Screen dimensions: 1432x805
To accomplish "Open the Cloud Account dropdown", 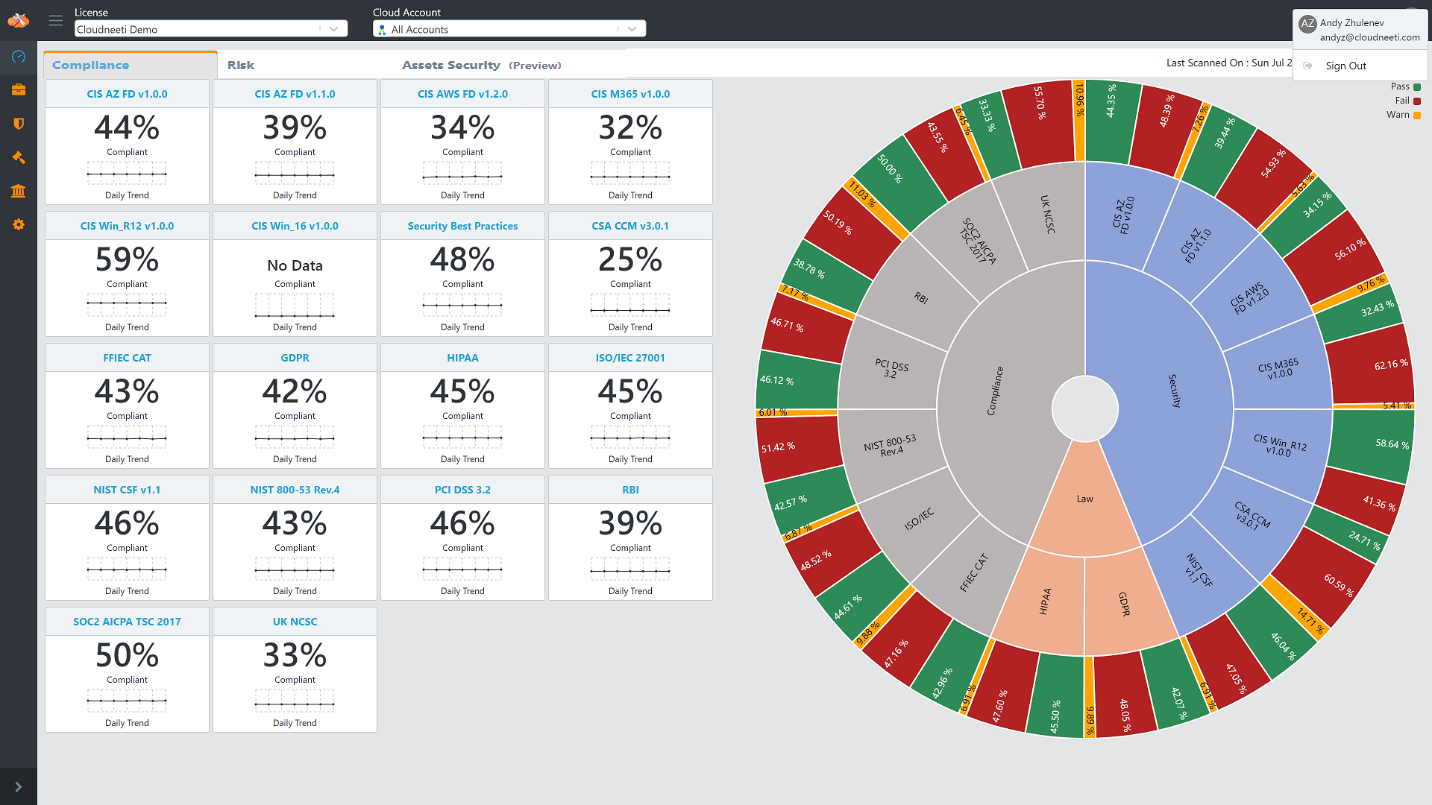I will pyautogui.click(x=509, y=29).
